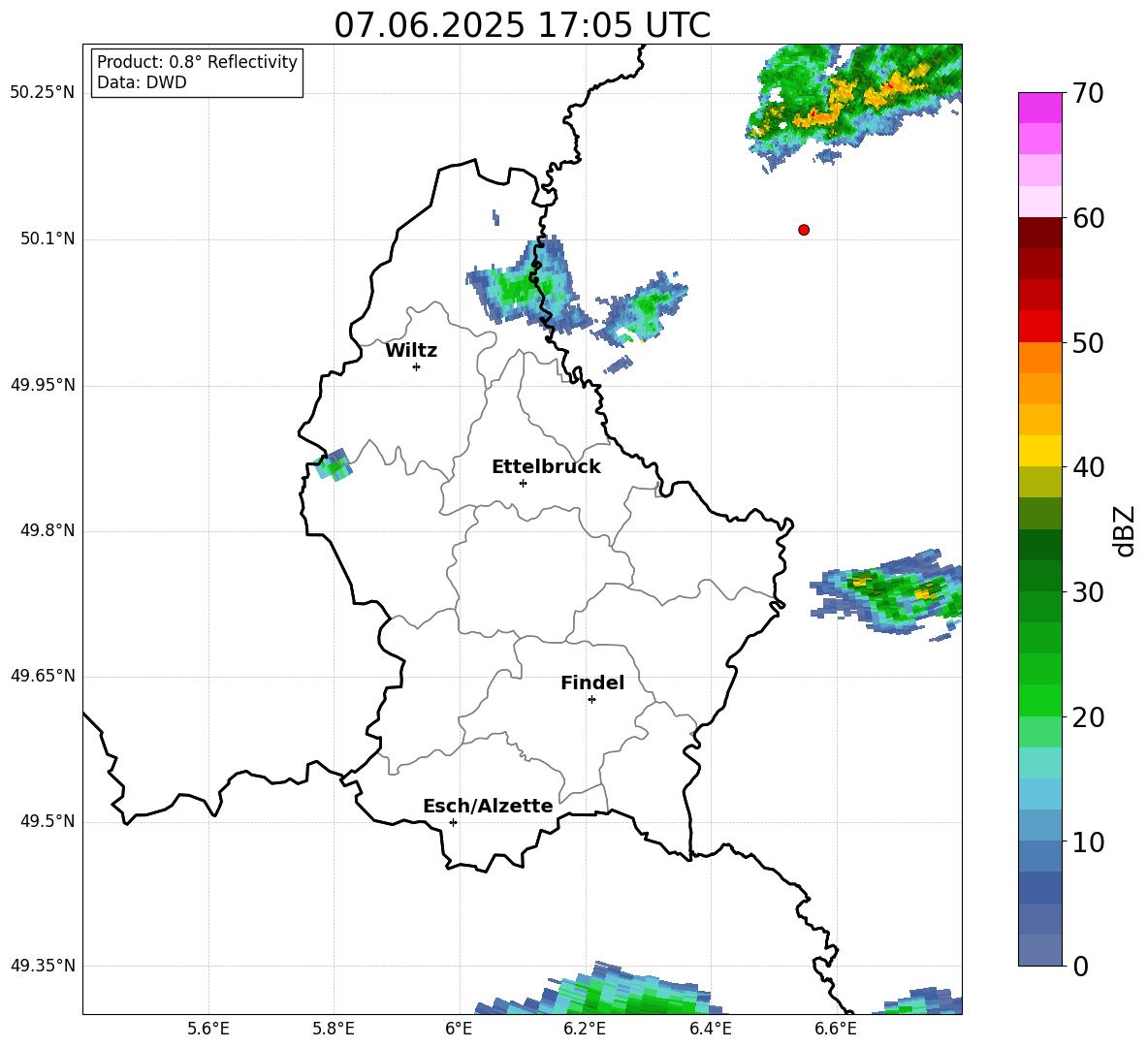Click the 50.1°N latitude label
Viewport: 1148px width, 1048px height.
coord(48,238)
